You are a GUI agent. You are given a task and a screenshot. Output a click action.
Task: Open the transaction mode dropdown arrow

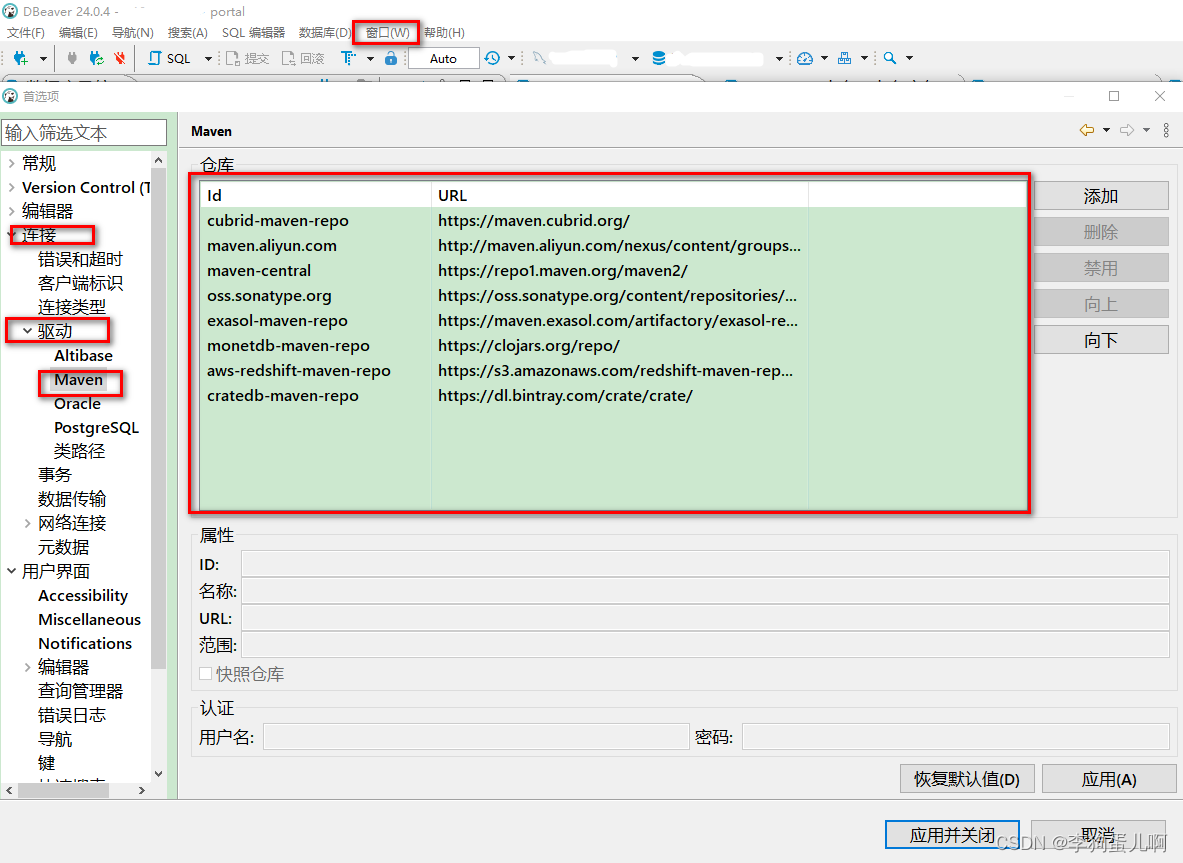pos(370,58)
